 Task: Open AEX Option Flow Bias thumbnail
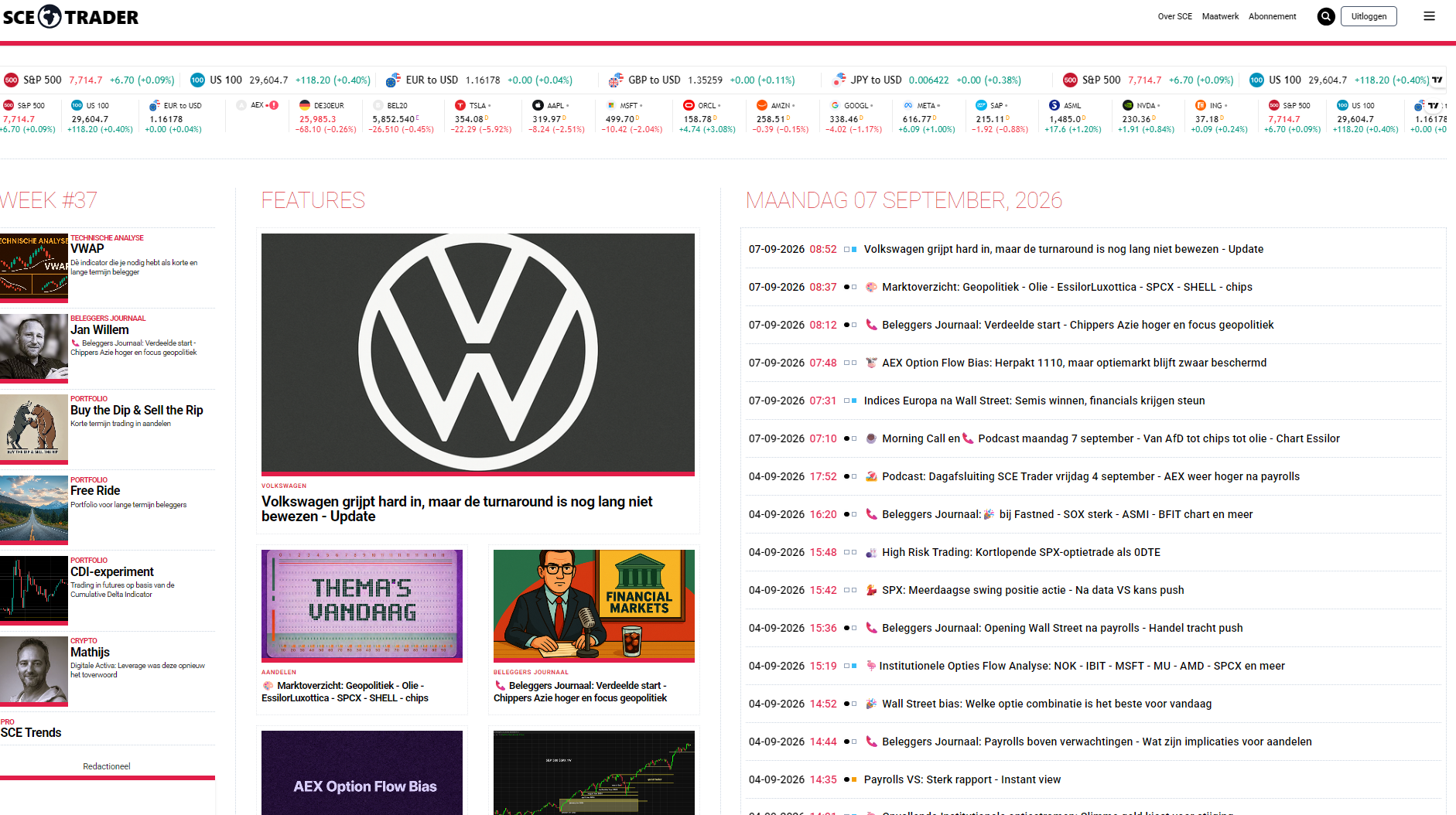[x=362, y=772]
